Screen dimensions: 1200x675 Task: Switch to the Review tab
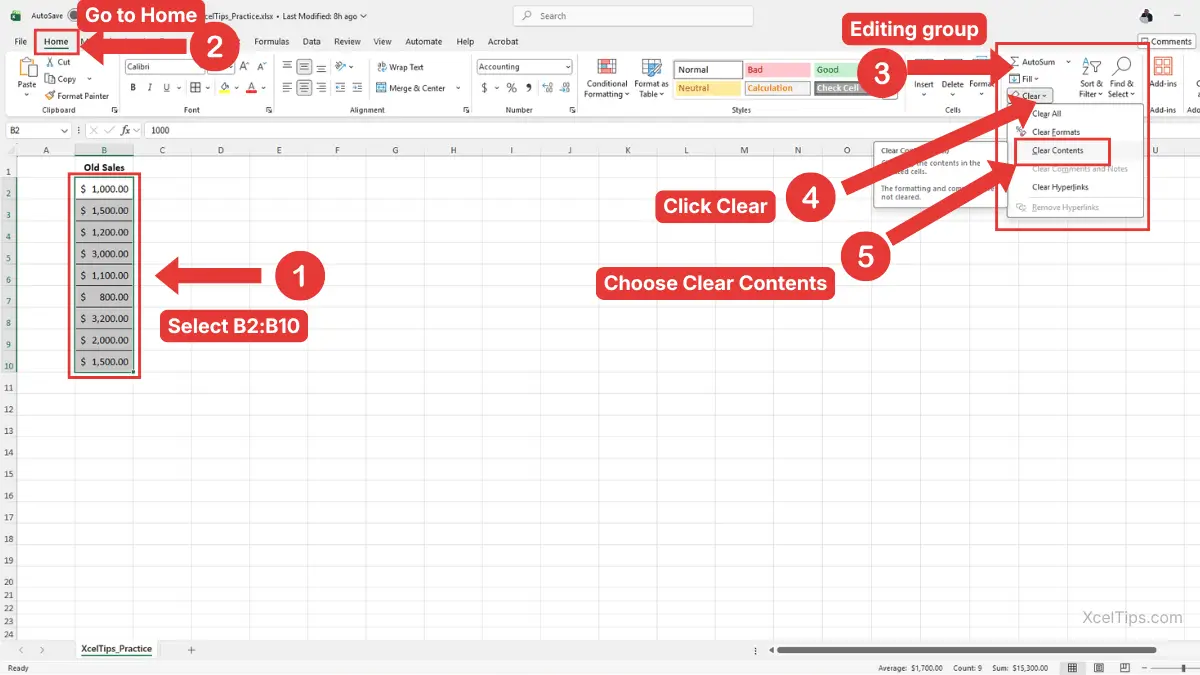[x=347, y=42]
